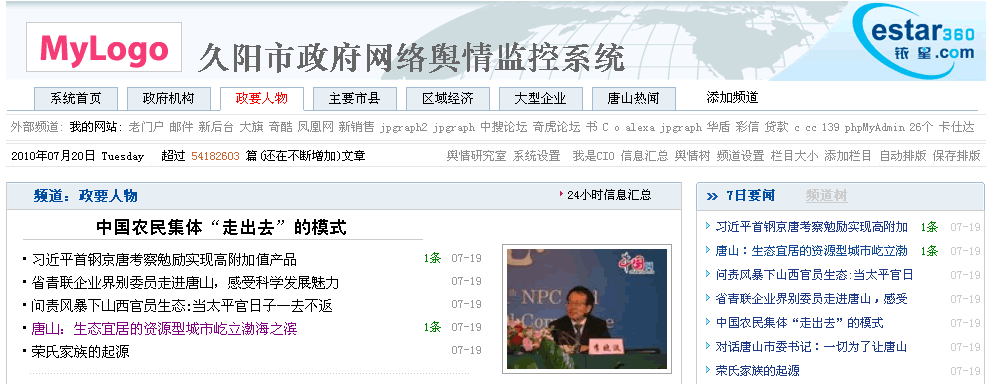Open article 荣氏家族的起源 in main list
993x384 pixels.
point(80,352)
